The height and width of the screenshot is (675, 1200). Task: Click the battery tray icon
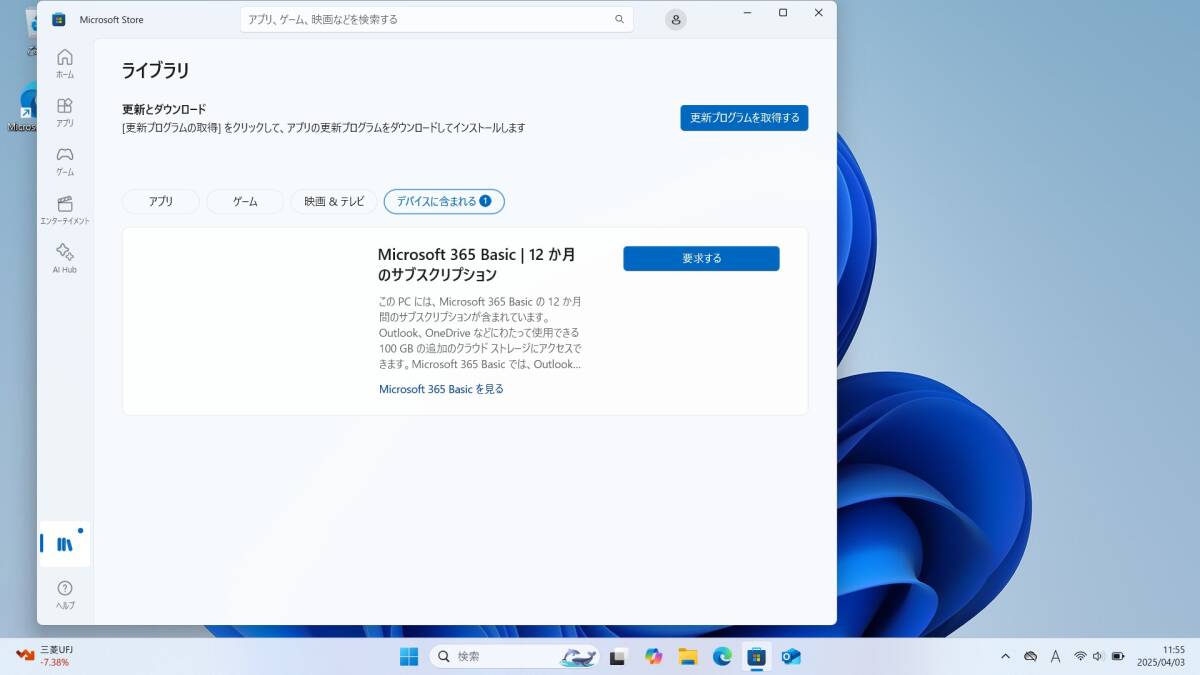click(x=1119, y=656)
